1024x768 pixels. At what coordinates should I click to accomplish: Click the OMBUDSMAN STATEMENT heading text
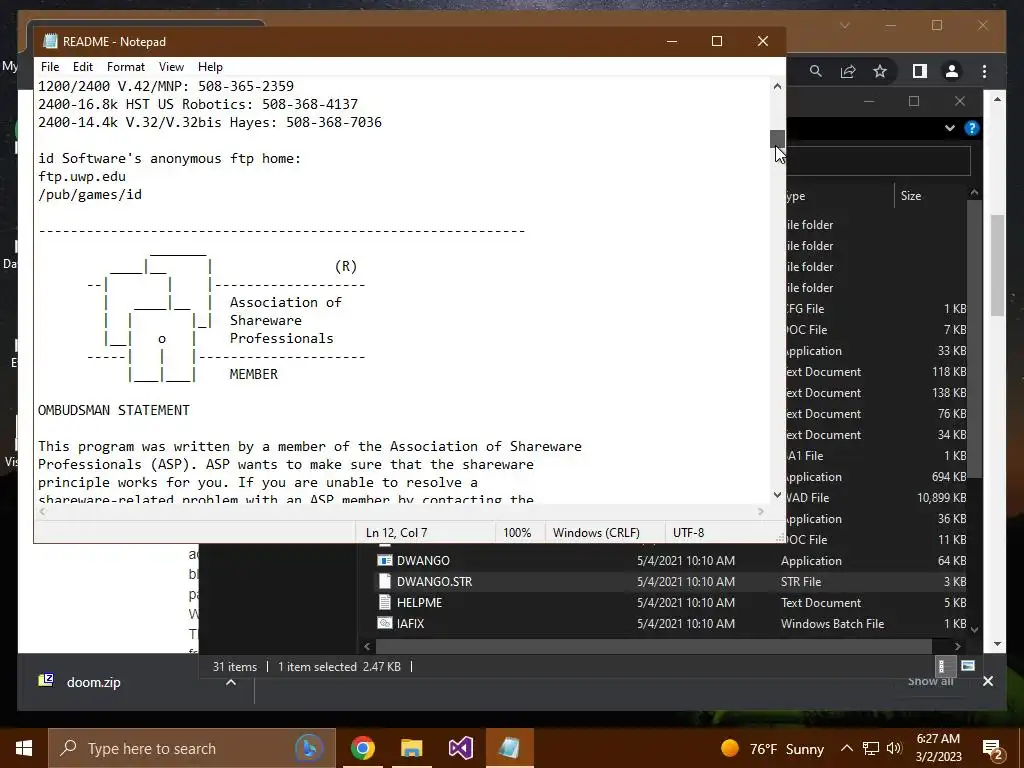(x=114, y=410)
